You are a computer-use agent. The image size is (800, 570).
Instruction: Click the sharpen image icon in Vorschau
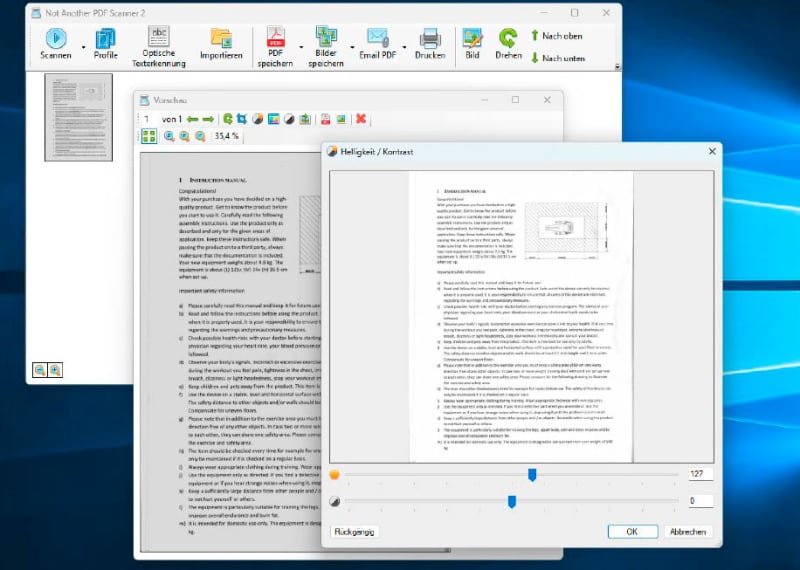(x=305, y=119)
